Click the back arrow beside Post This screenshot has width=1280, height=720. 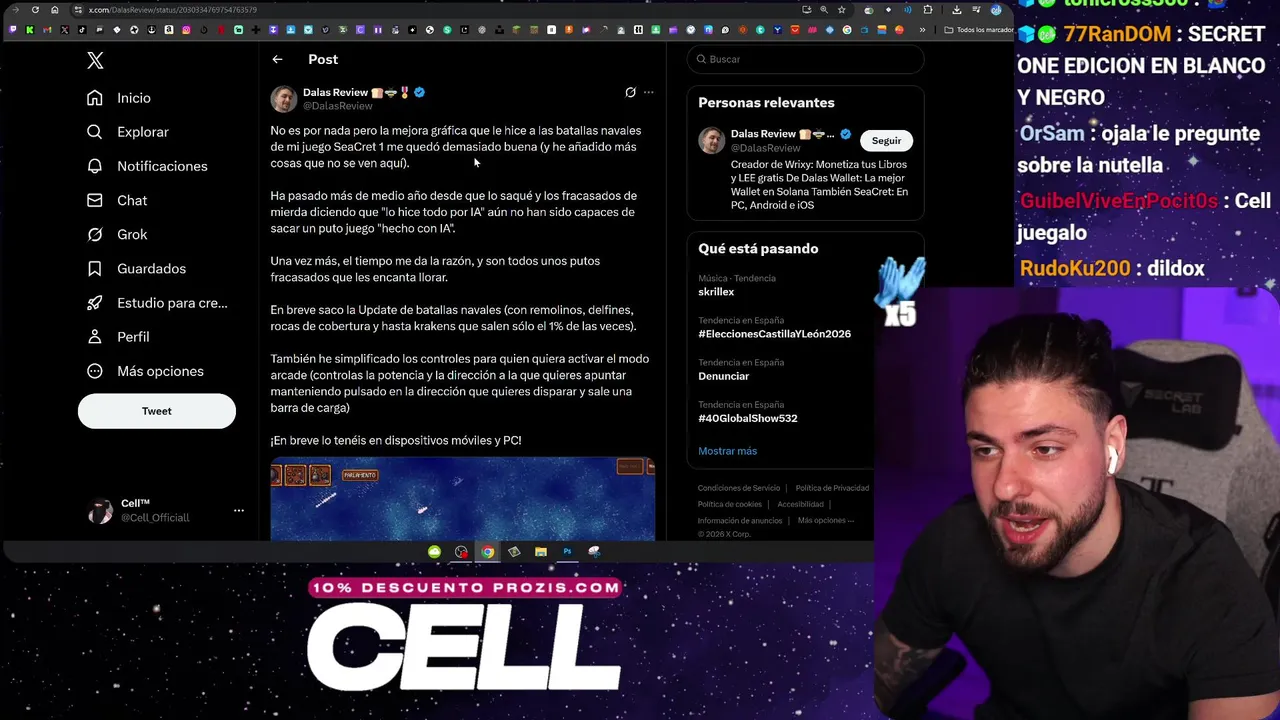[277, 60]
